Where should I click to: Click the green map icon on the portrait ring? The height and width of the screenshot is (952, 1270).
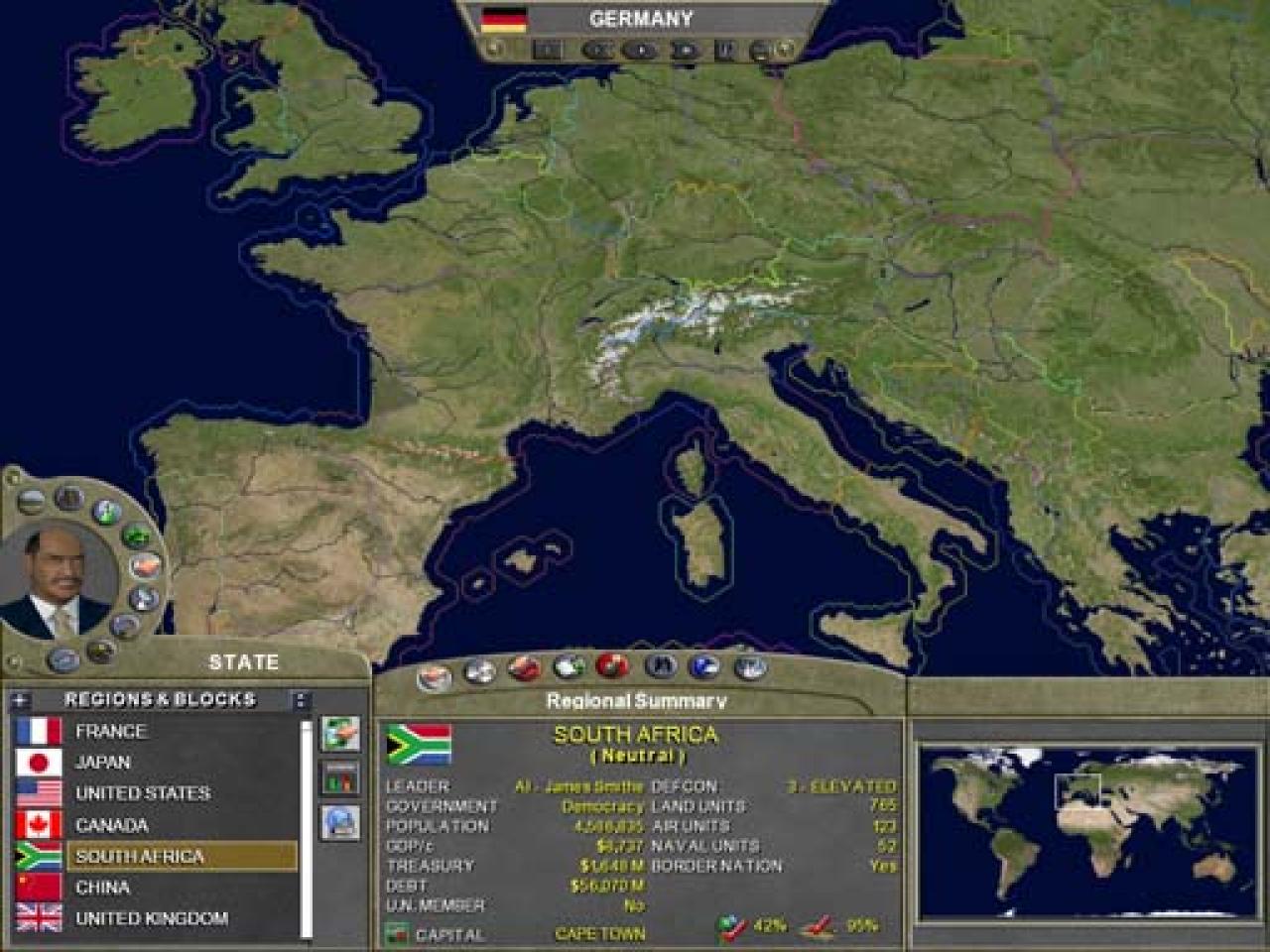point(136,536)
